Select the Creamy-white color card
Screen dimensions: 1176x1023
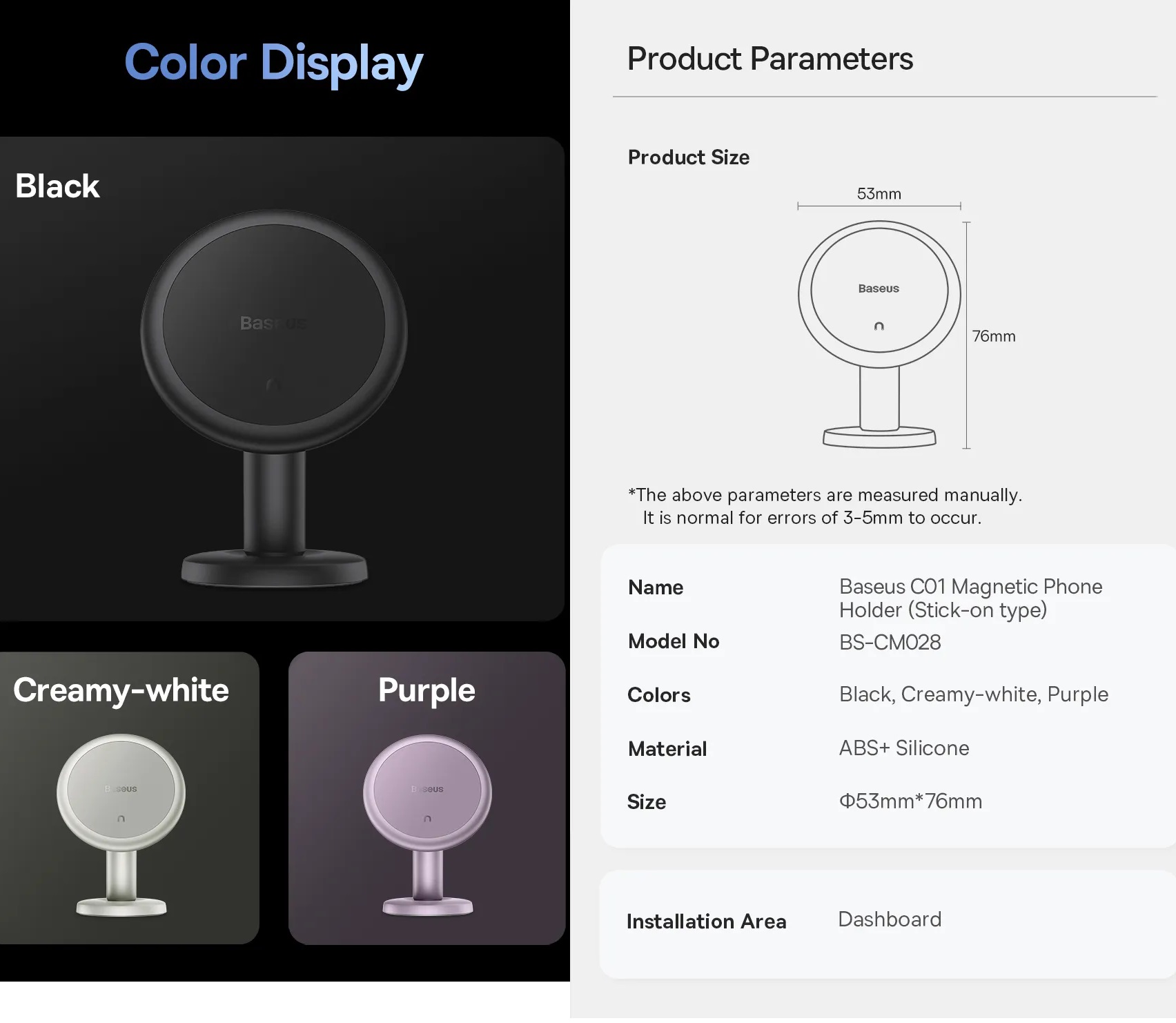pyautogui.click(x=130, y=798)
